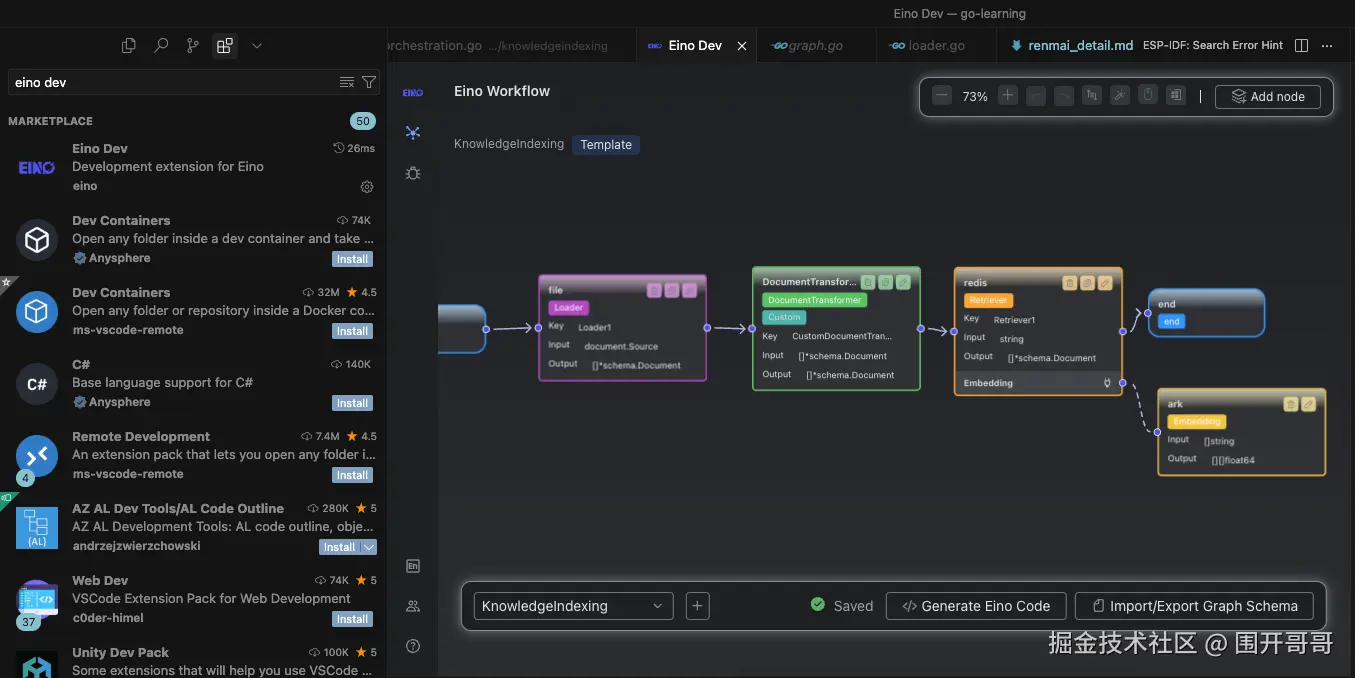Click the Embedding plug icon on redis node
This screenshot has height=678, width=1355.
(x=1107, y=383)
